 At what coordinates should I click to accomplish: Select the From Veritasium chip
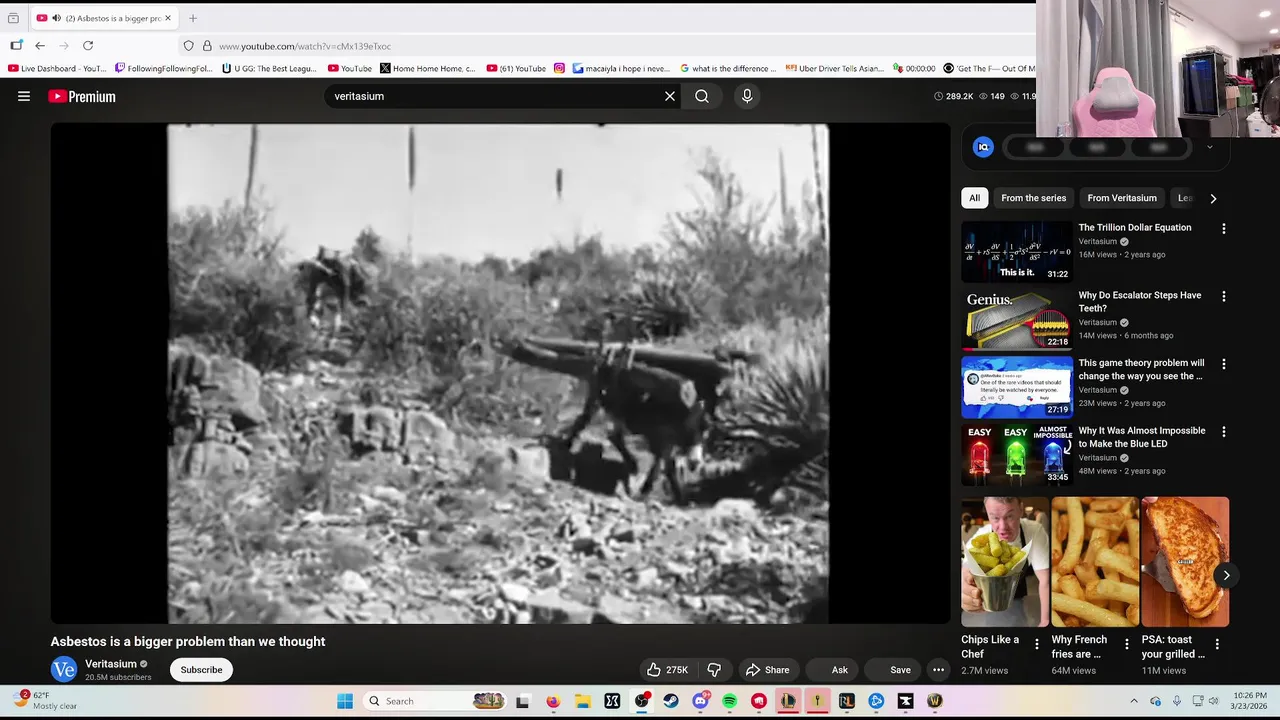point(1121,198)
